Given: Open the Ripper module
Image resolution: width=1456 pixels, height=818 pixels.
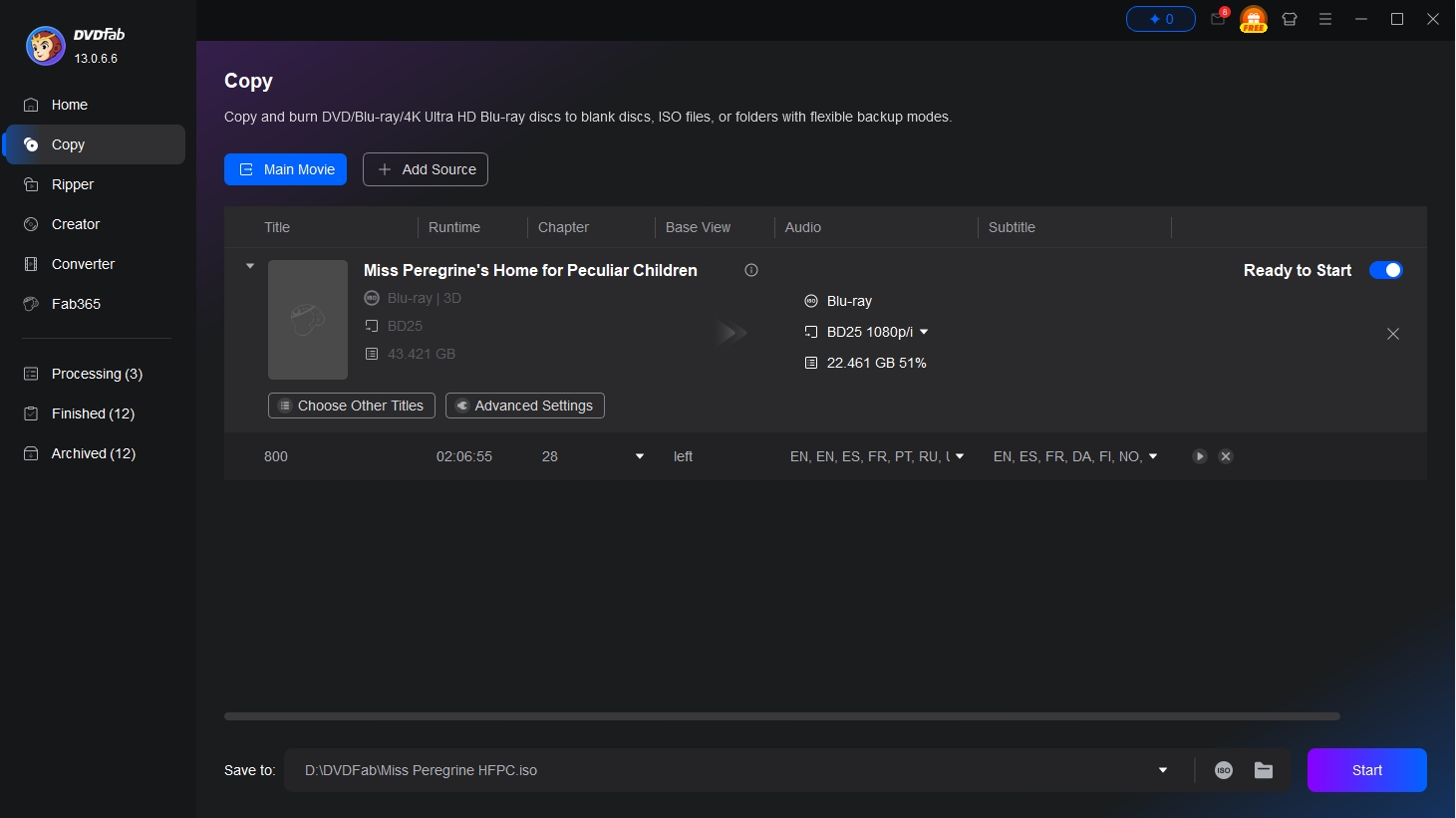Looking at the screenshot, I should [94, 184].
